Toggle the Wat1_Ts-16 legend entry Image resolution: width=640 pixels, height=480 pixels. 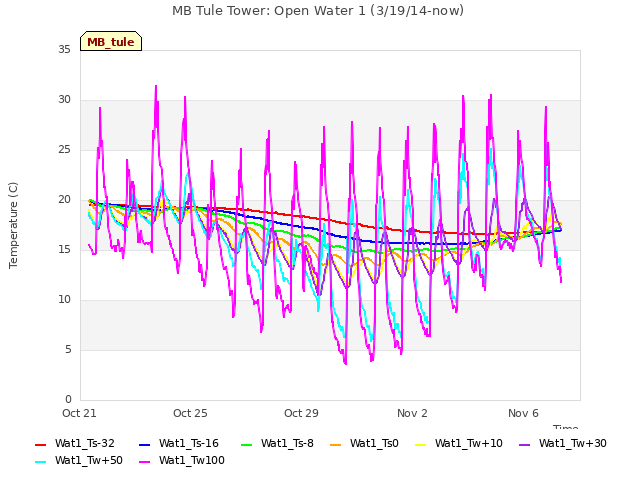(179, 444)
